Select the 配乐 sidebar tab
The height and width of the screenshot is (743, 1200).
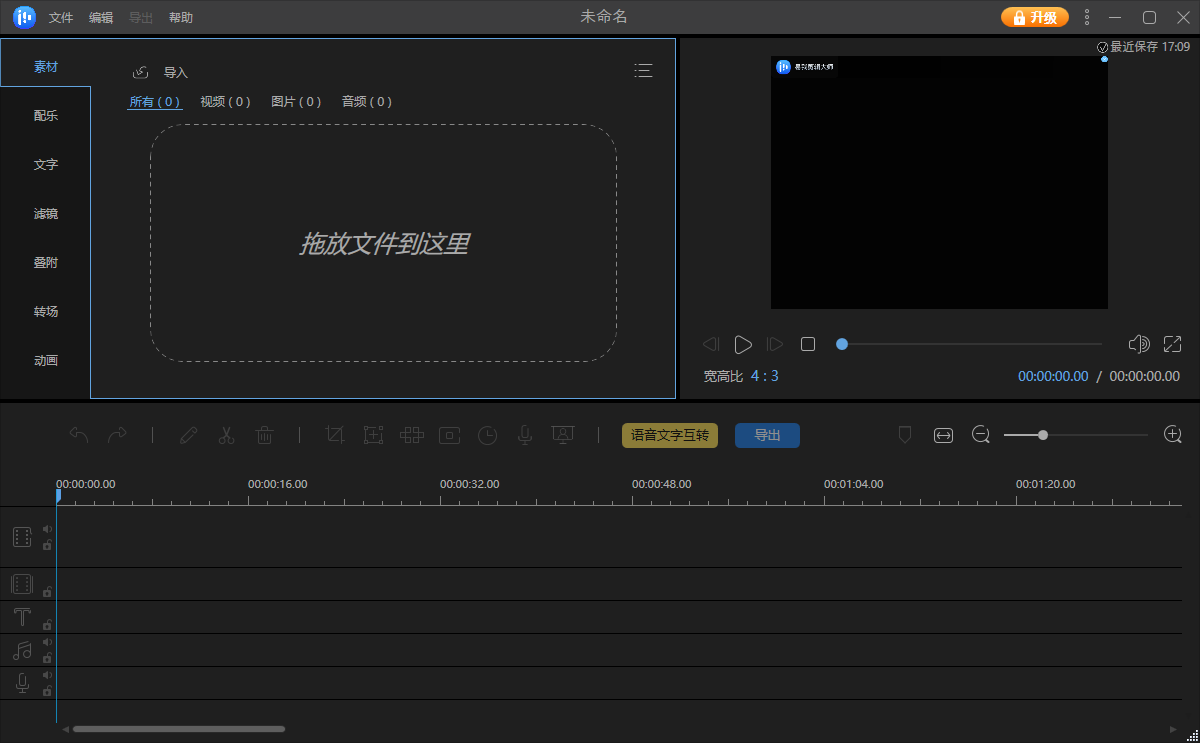[x=45, y=115]
